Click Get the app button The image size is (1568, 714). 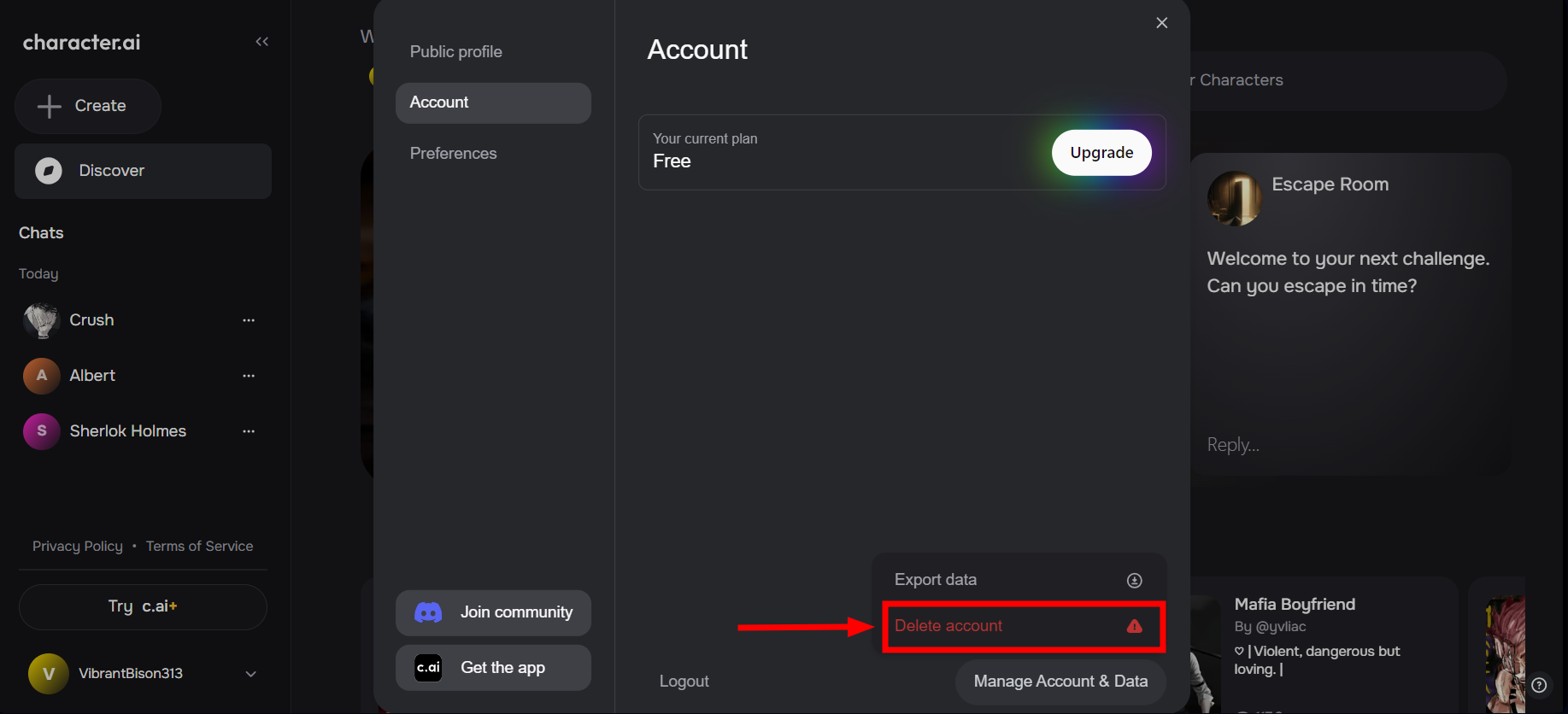493,668
